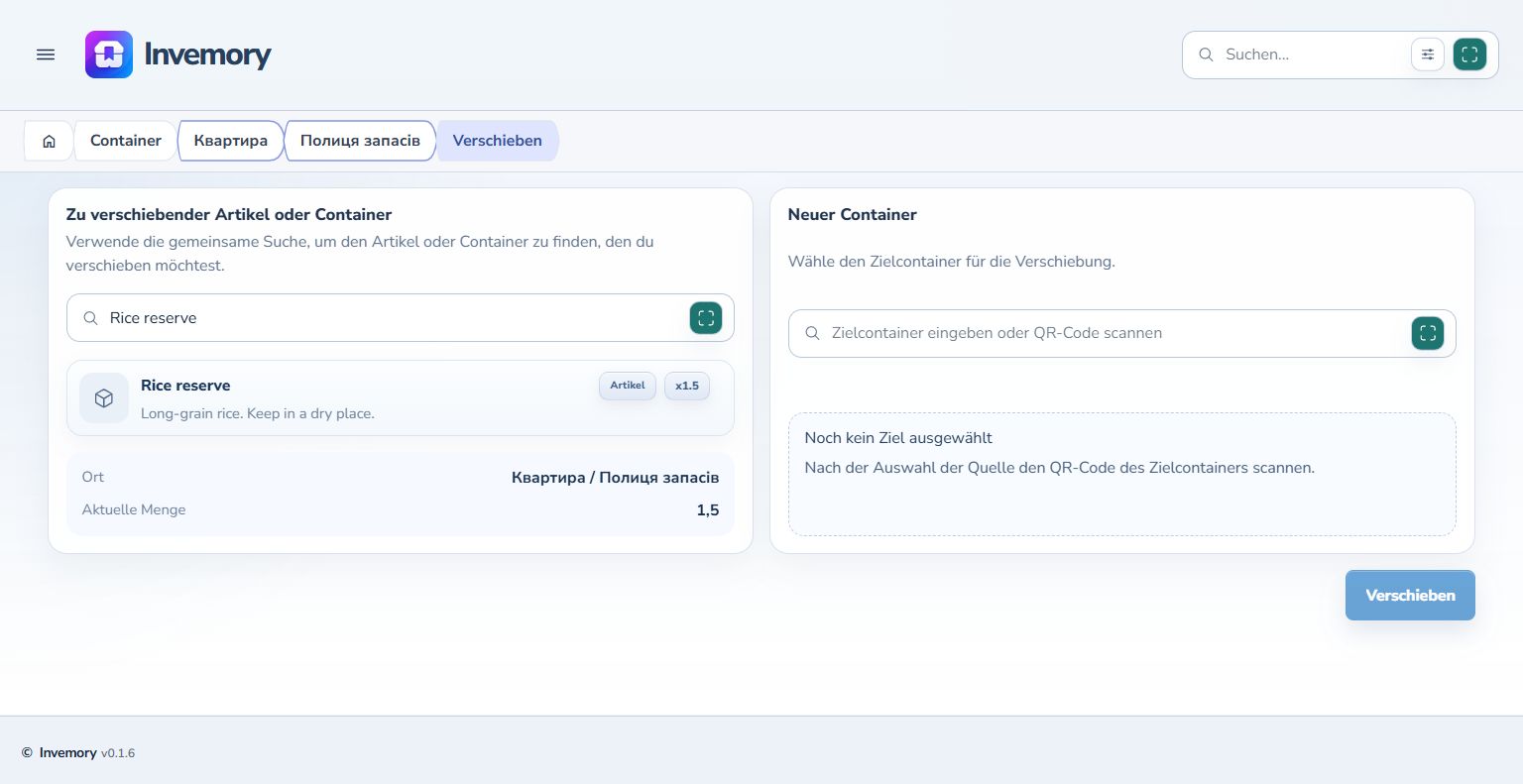
Task: Click the current quantity value 1,5
Action: [708, 510]
